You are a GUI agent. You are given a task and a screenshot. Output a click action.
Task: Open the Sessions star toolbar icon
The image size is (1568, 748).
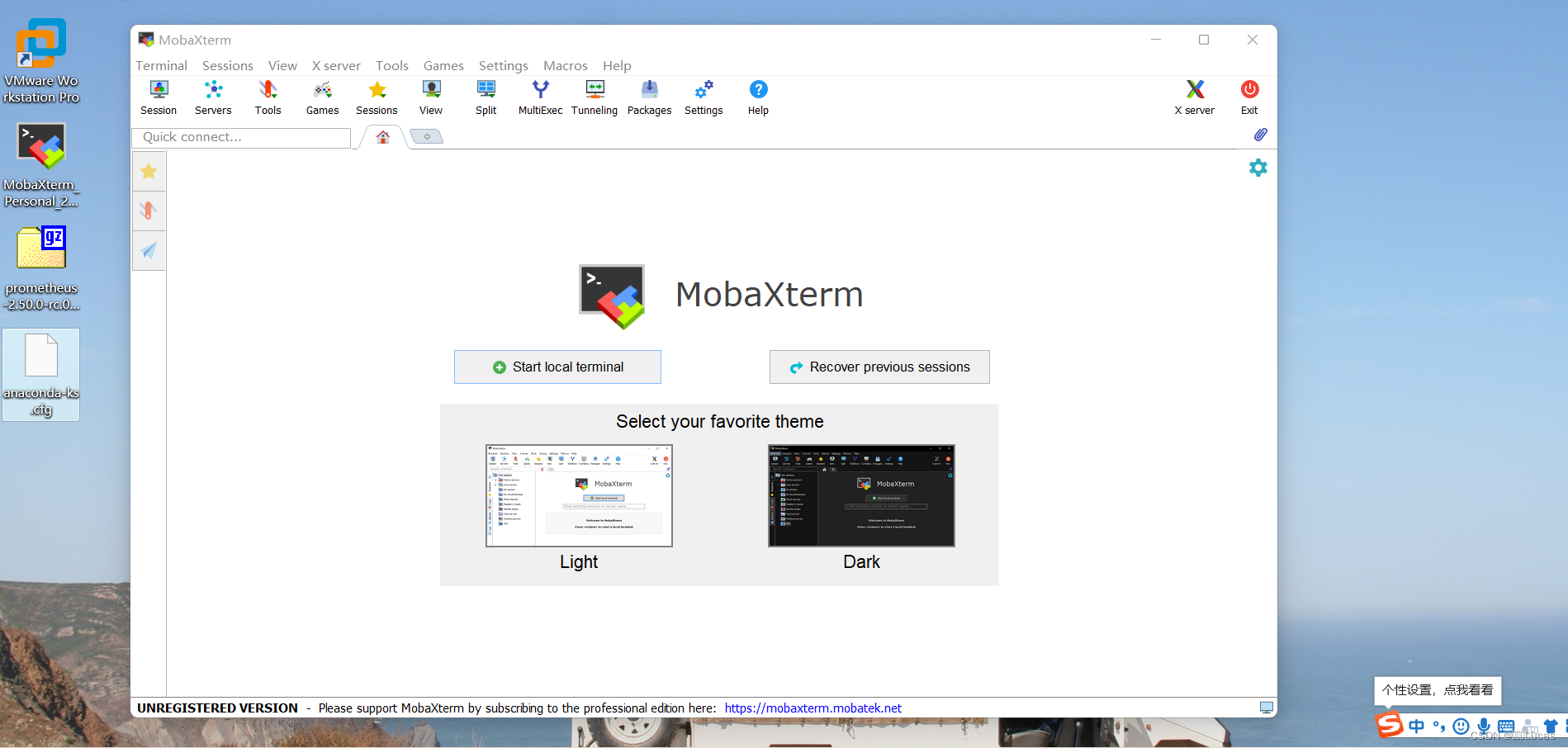tap(377, 97)
